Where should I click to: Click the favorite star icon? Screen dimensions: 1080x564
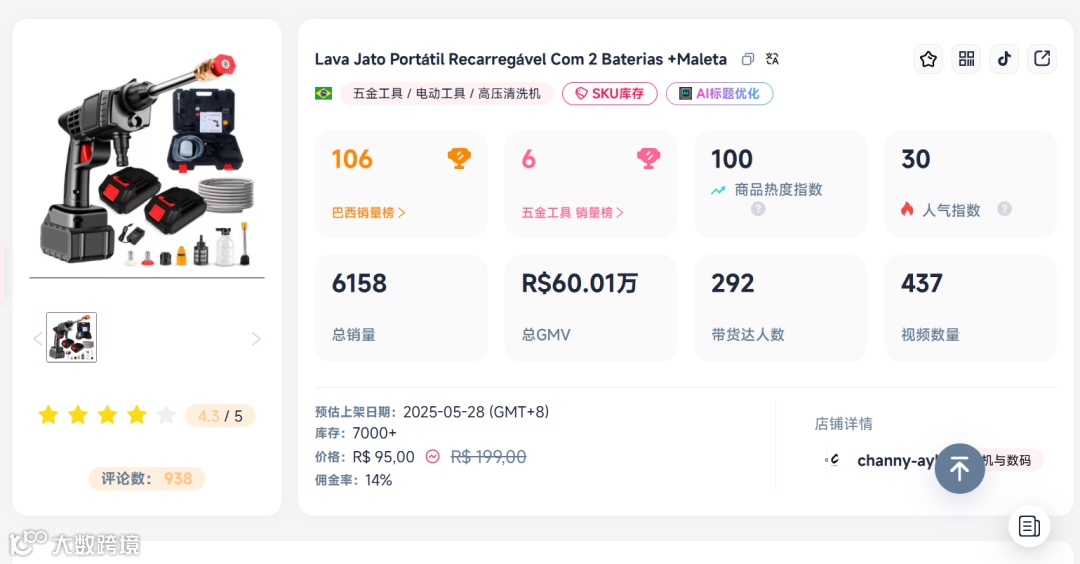[x=928, y=59]
